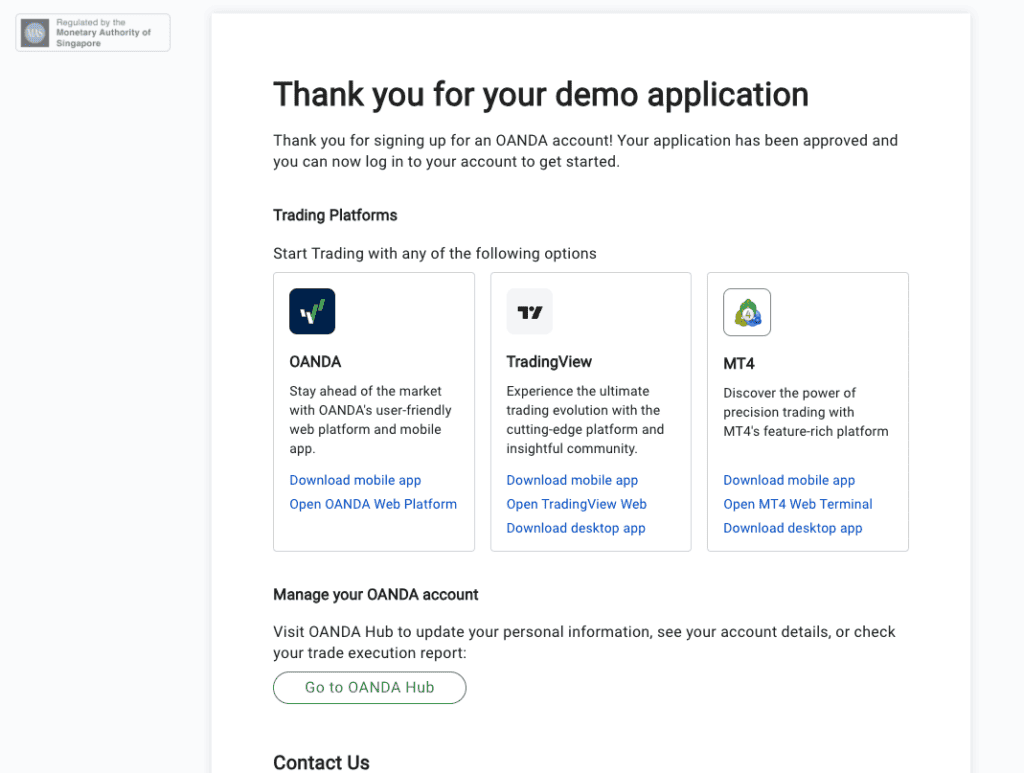Download the MT4 mobile app
Image resolution: width=1024 pixels, height=773 pixels.
tap(789, 481)
